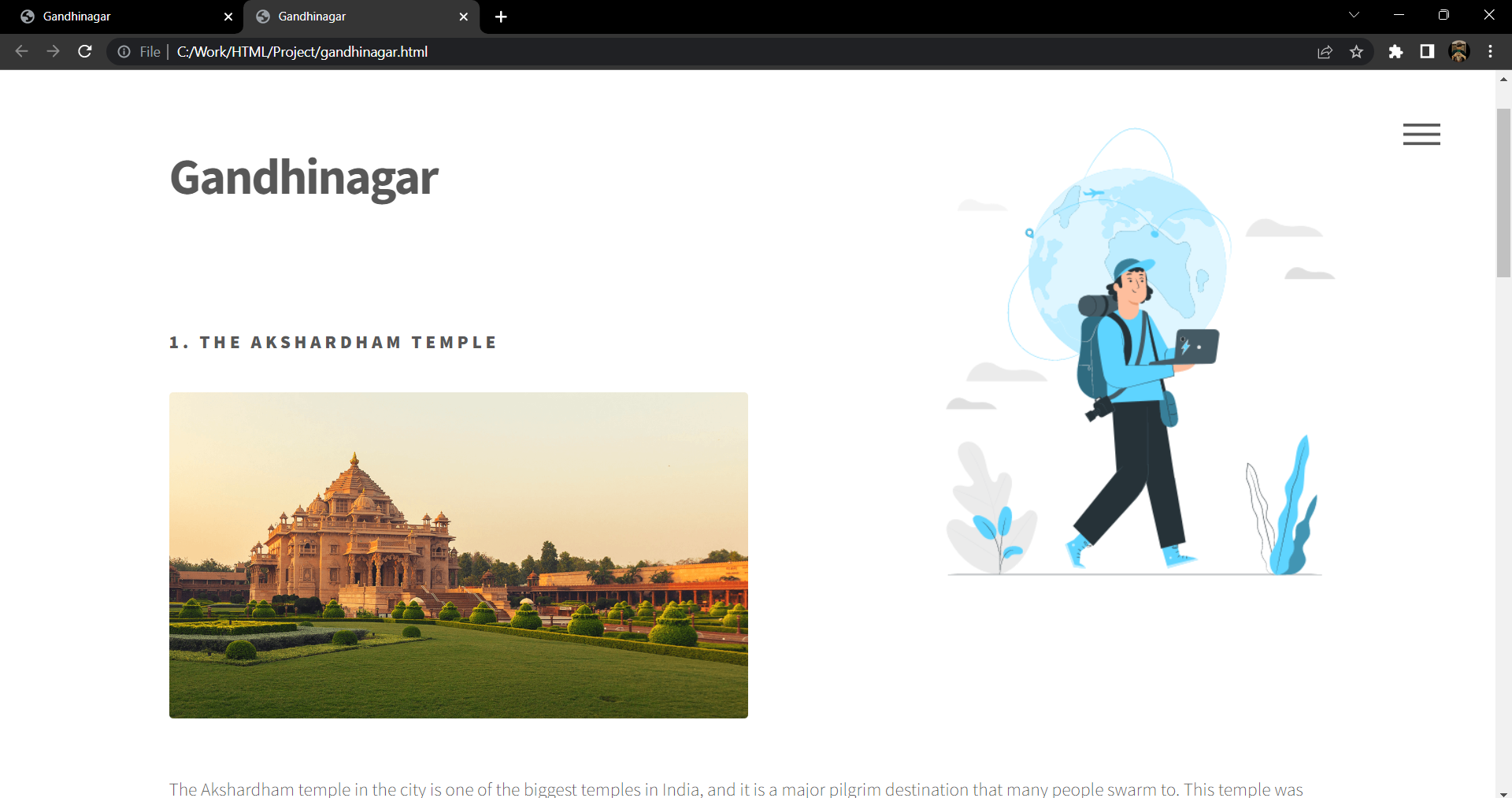Click the vertical scrollbar thumb
This screenshot has height=798, width=1512.
[x=1503, y=193]
